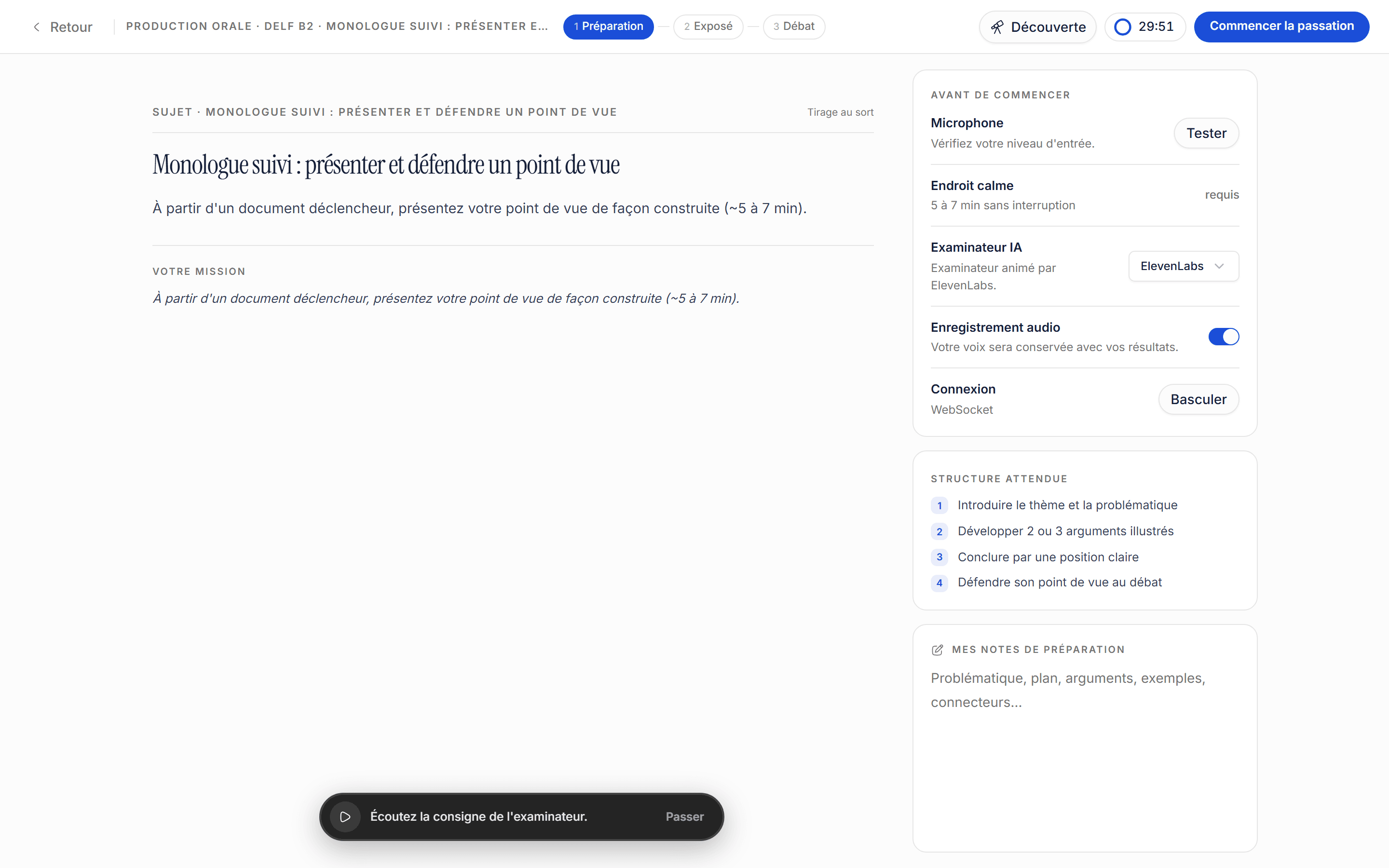
Task: Click step 3 number badge Conclure
Action: click(x=939, y=557)
